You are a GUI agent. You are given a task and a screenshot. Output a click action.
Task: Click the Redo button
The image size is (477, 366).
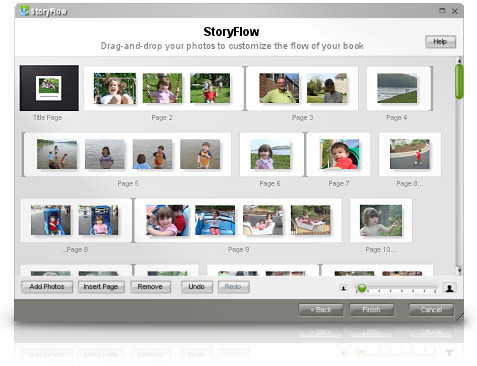tap(233, 287)
